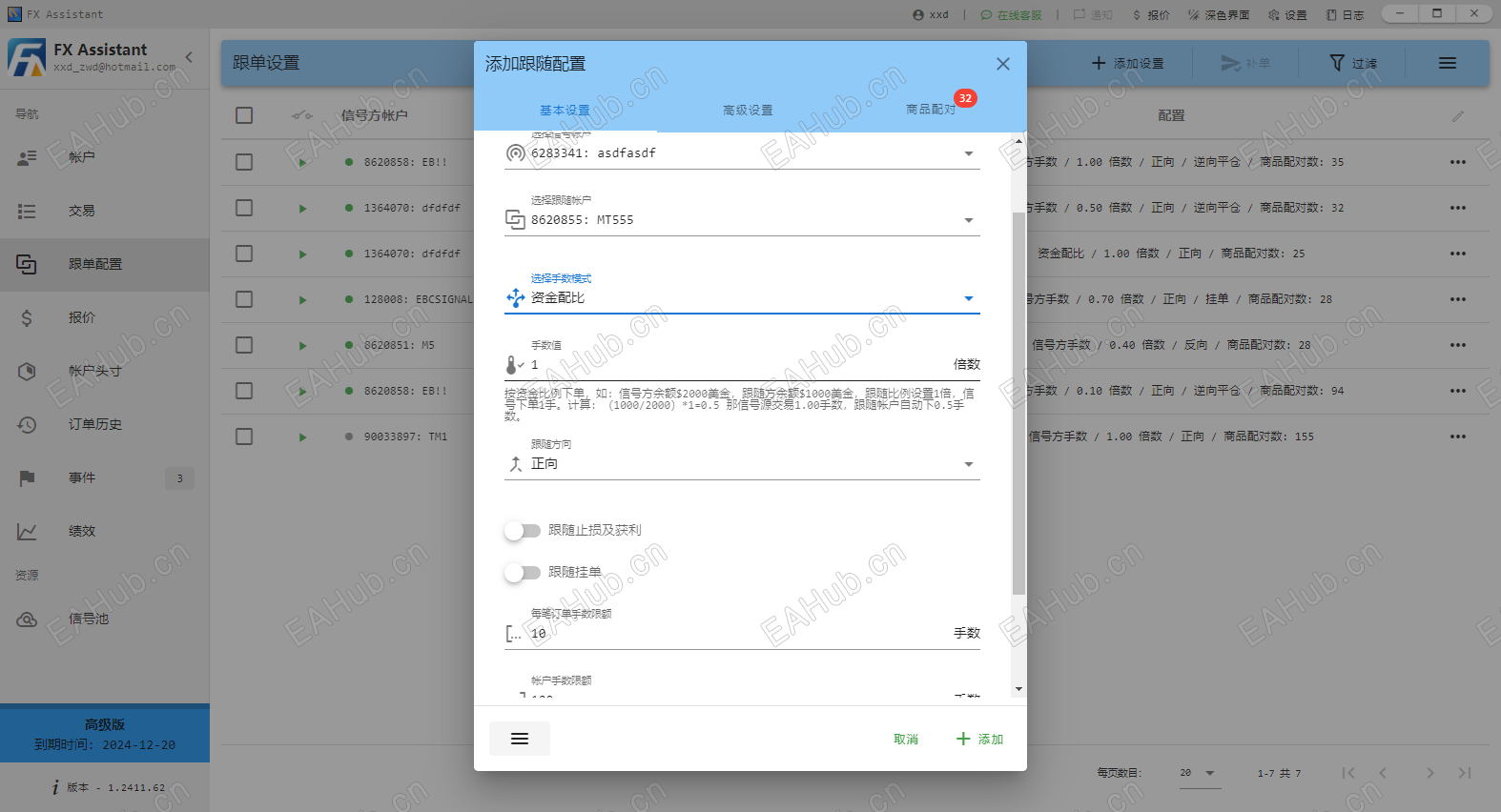This screenshot has width=1501, height=812.
Task: Open 交易 in the sidebar
Action: (x=105, y=211)
